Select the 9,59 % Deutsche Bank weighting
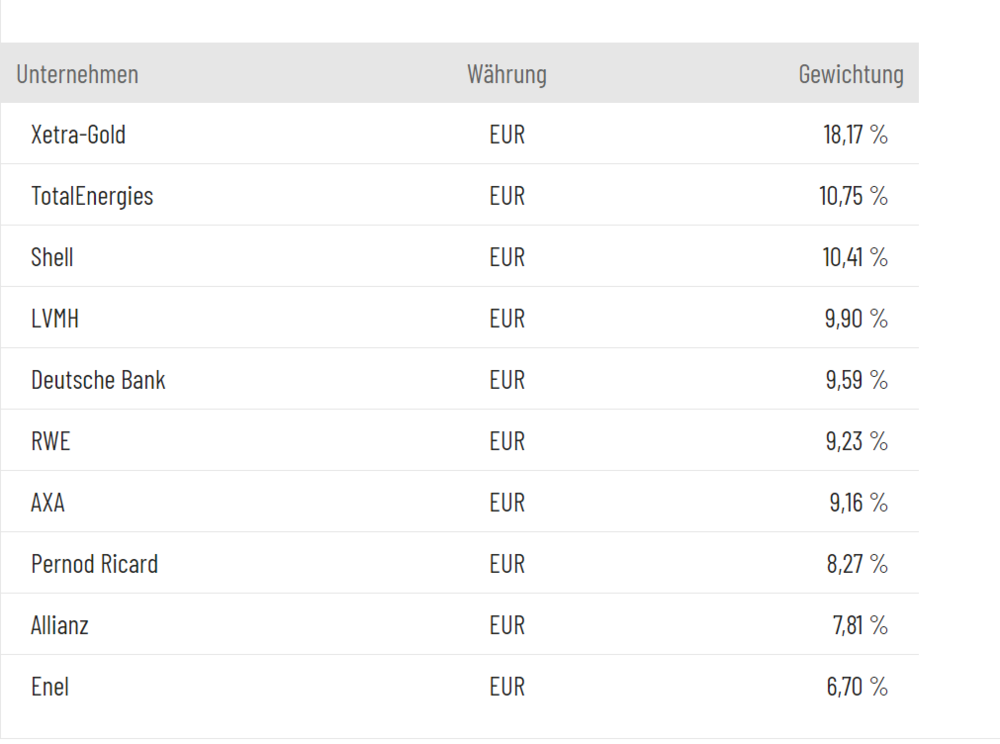 pyautogui.click(x=856, y=380)
